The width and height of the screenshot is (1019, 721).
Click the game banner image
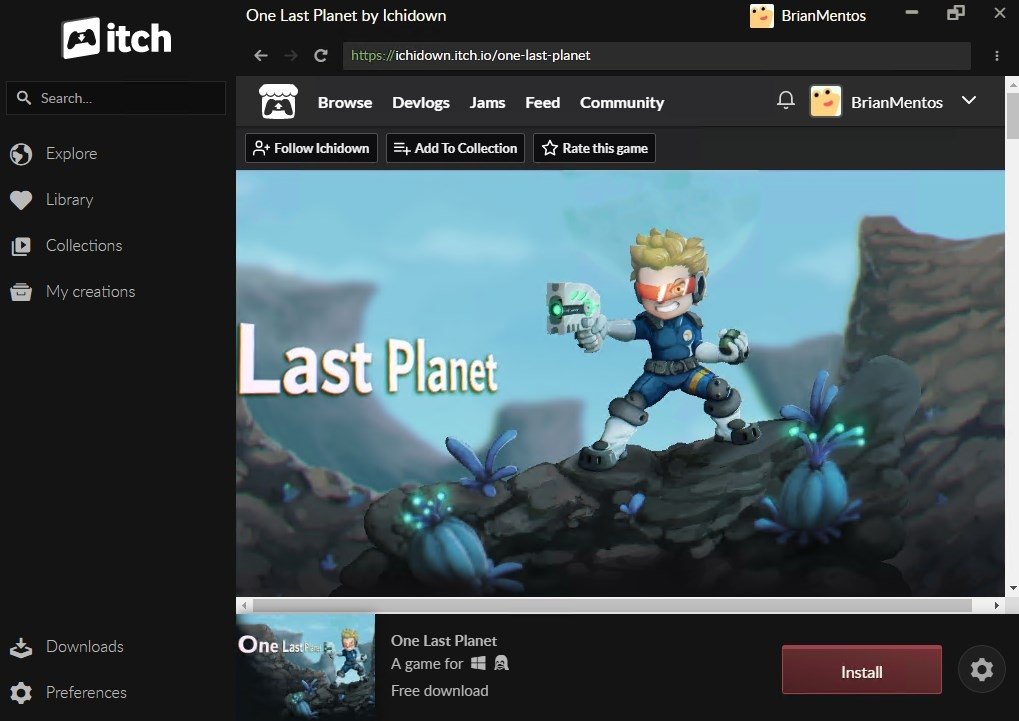(x=620, y=383)
